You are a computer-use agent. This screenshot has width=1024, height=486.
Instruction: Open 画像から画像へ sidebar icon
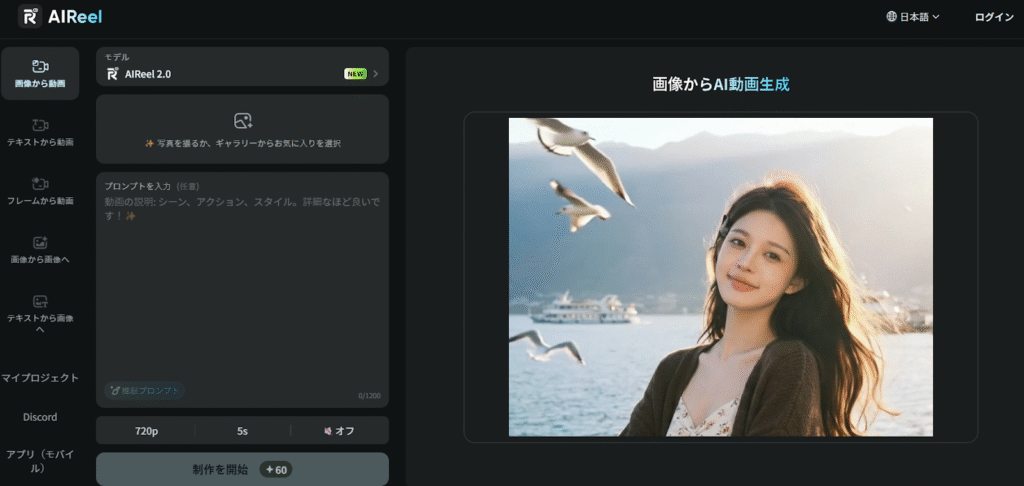pos(40,242)
